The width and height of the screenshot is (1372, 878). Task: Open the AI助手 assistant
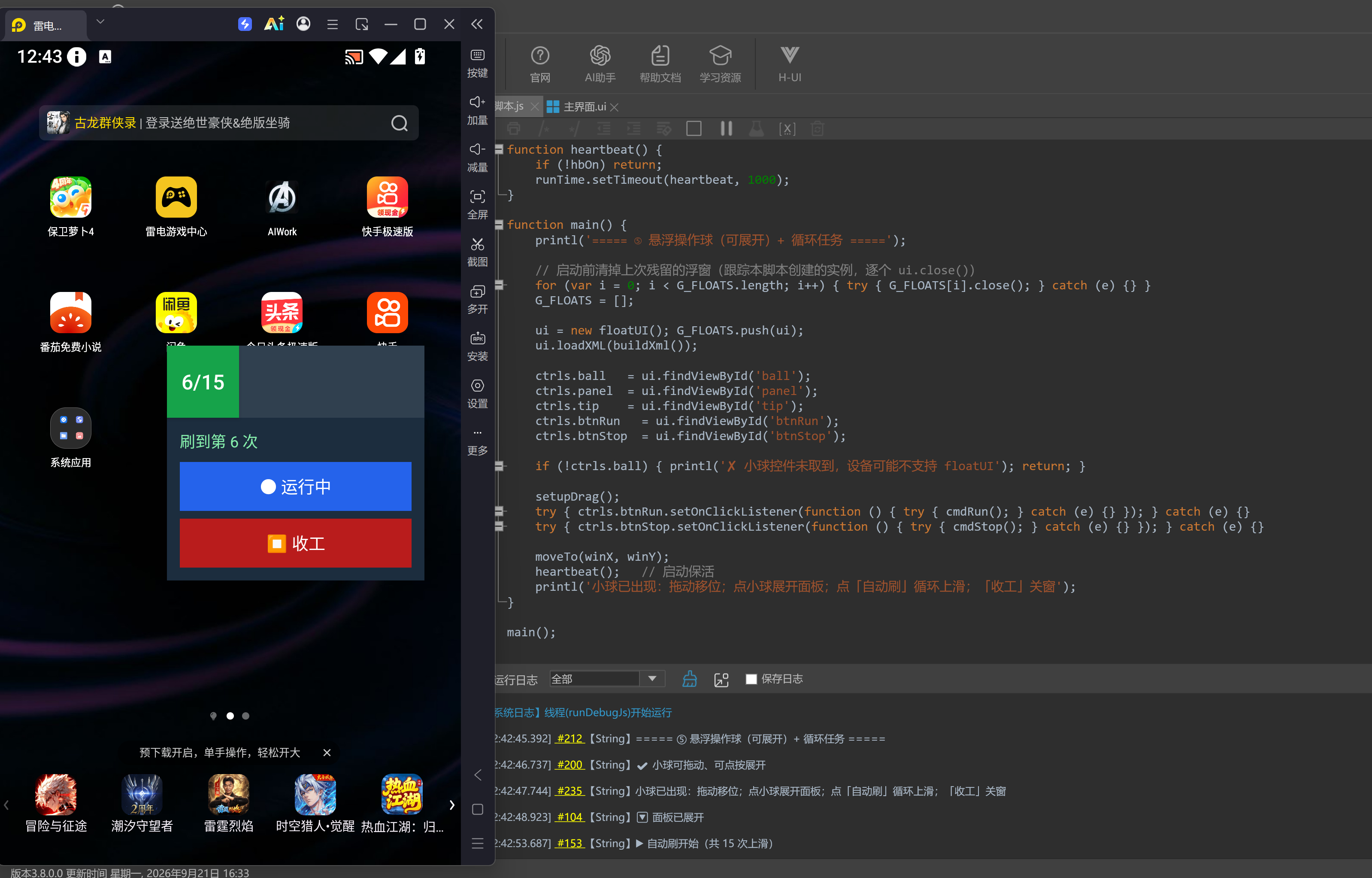pos(600,64)
